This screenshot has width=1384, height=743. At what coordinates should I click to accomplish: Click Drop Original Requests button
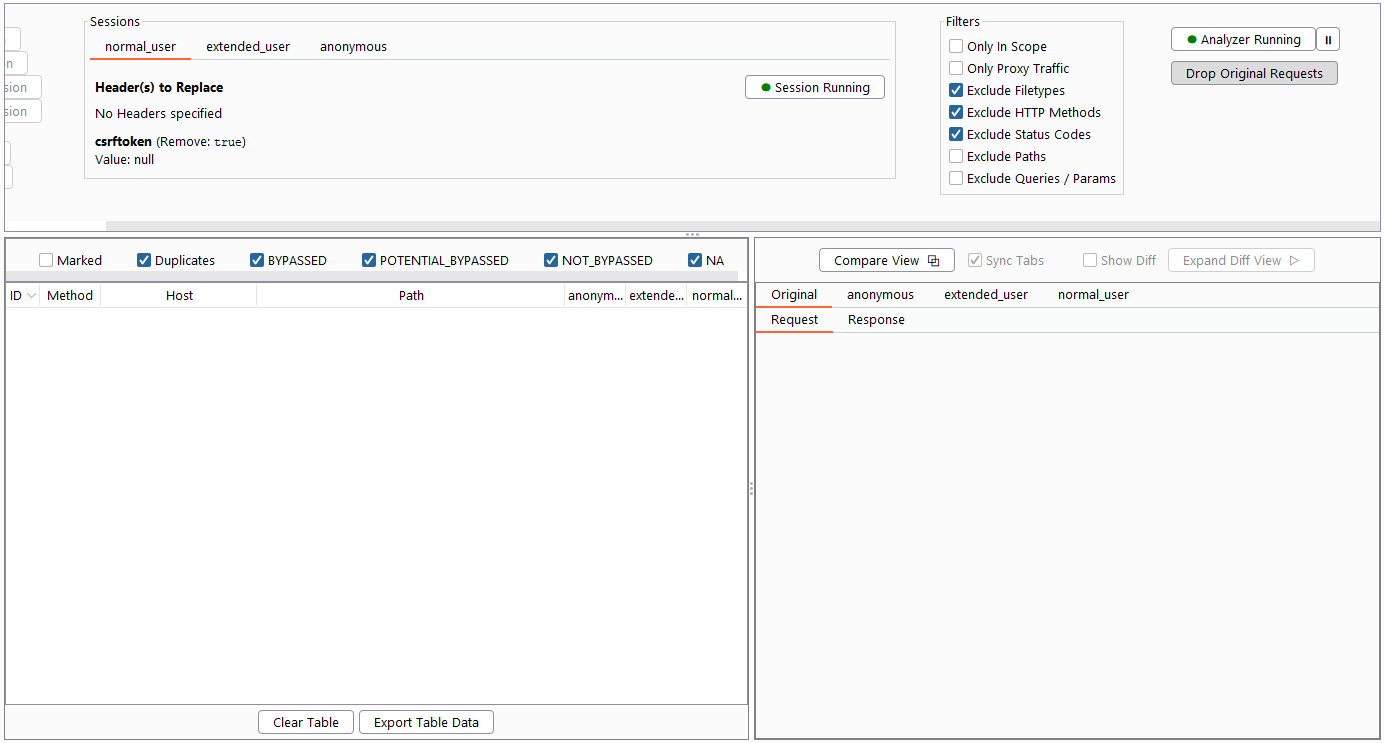(1254, 74)
